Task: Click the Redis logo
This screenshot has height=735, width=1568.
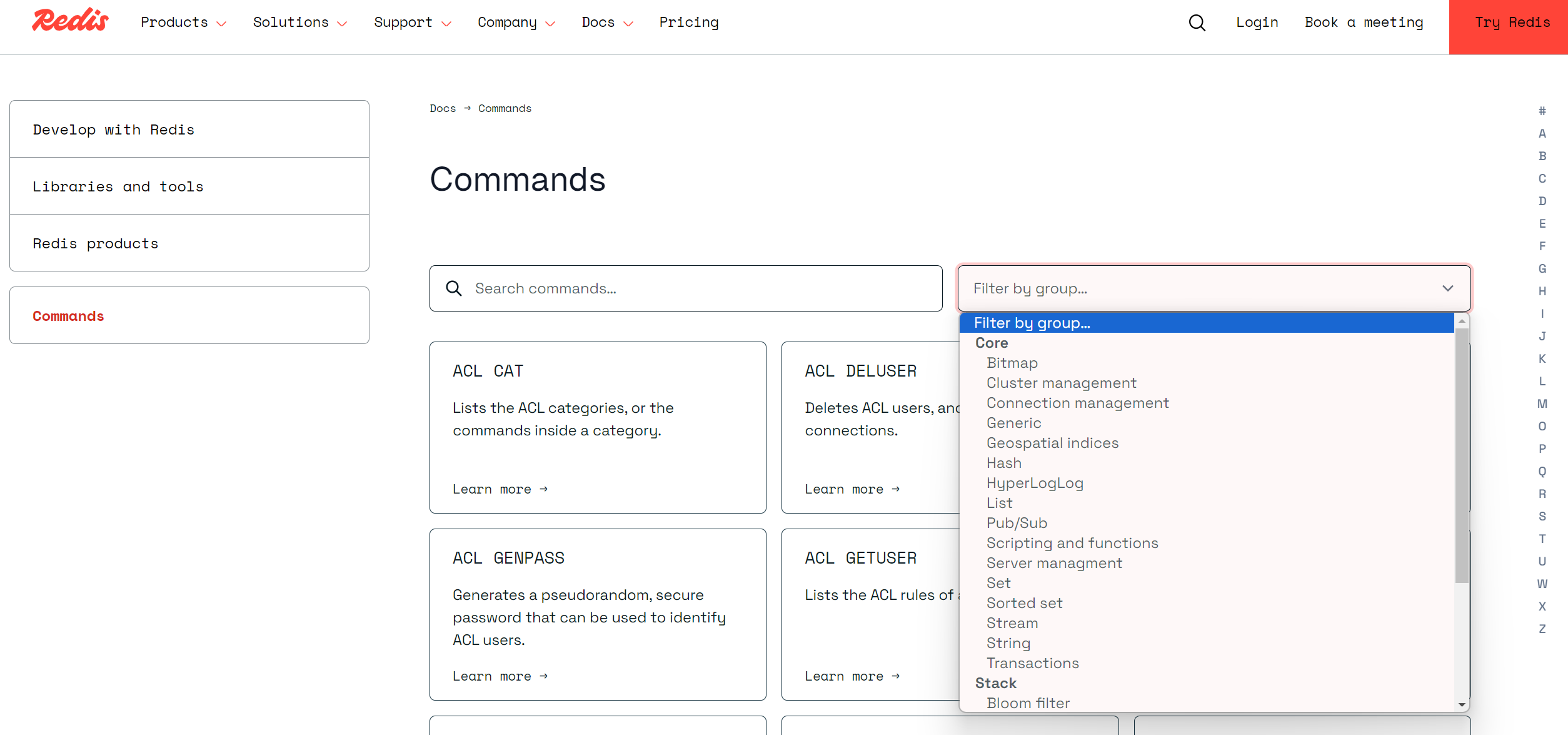Action: pos(69,19)
